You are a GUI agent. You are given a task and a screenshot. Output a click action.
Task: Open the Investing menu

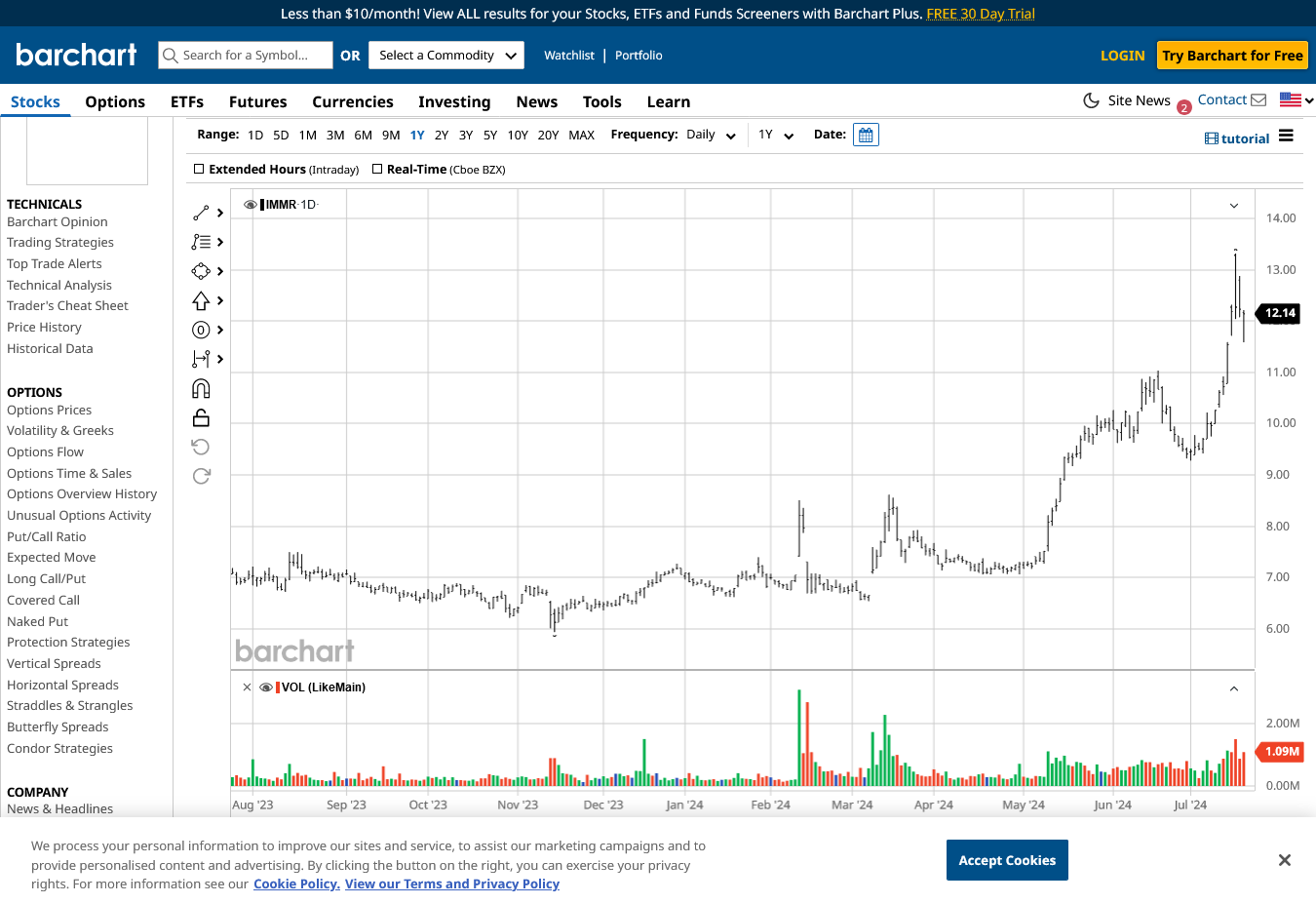pos(454,101)
